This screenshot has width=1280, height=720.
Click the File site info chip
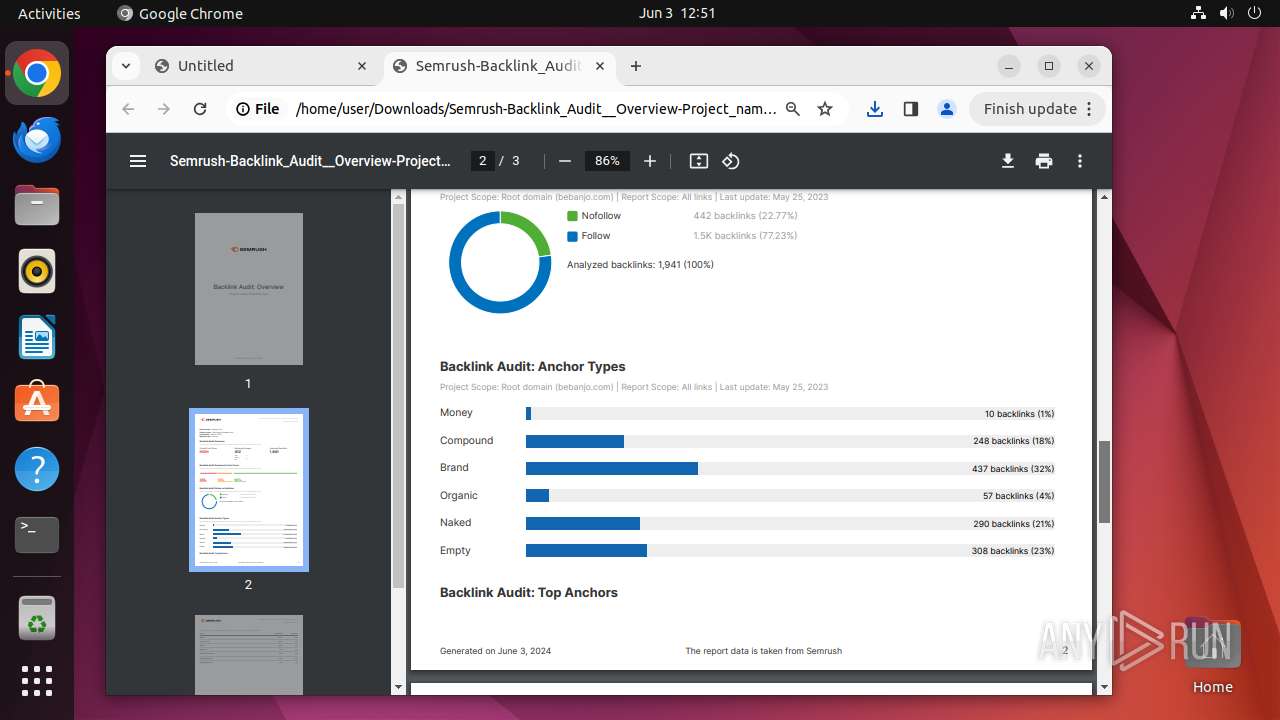pos(258,109)
